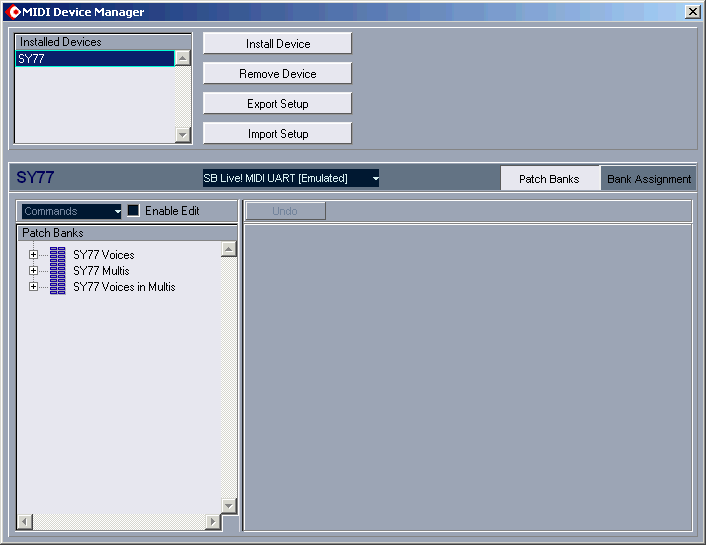Click the Remove Device button
This screenshot has width=706, height=545.
278,74
